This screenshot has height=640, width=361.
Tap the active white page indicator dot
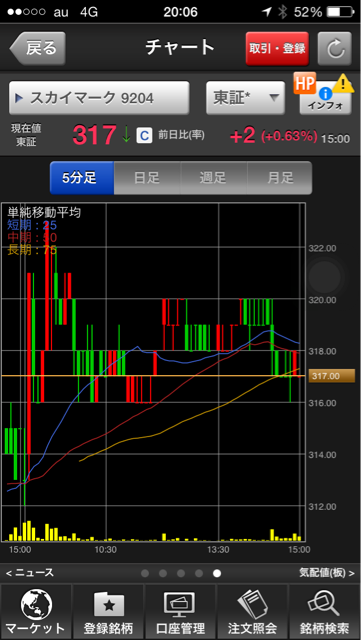(x=217, y=573)
